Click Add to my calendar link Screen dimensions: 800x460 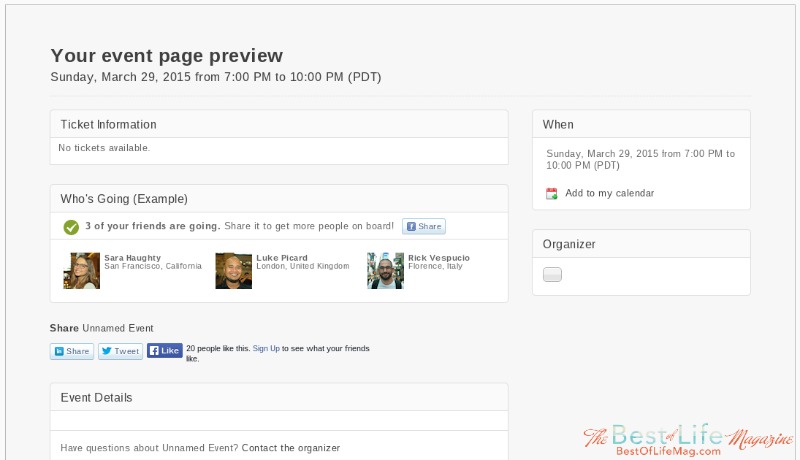tap(609, 193)
